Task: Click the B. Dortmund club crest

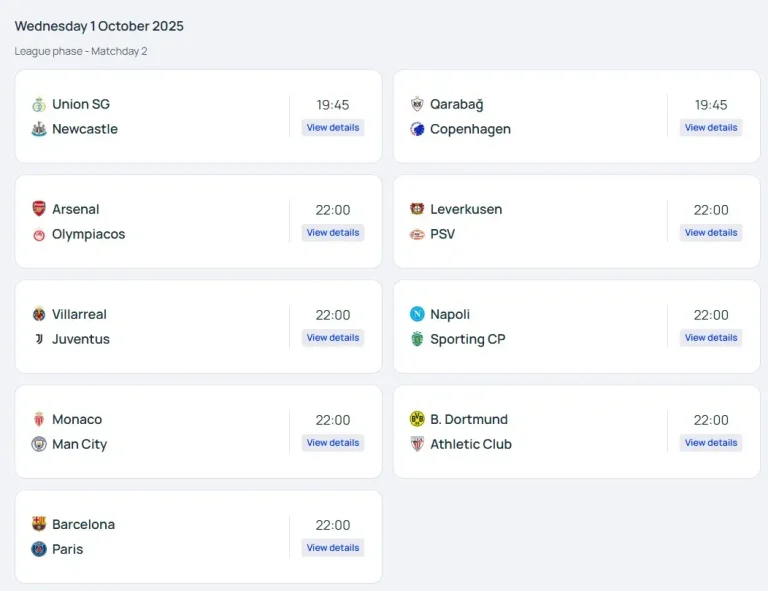Action: point(417,419)
